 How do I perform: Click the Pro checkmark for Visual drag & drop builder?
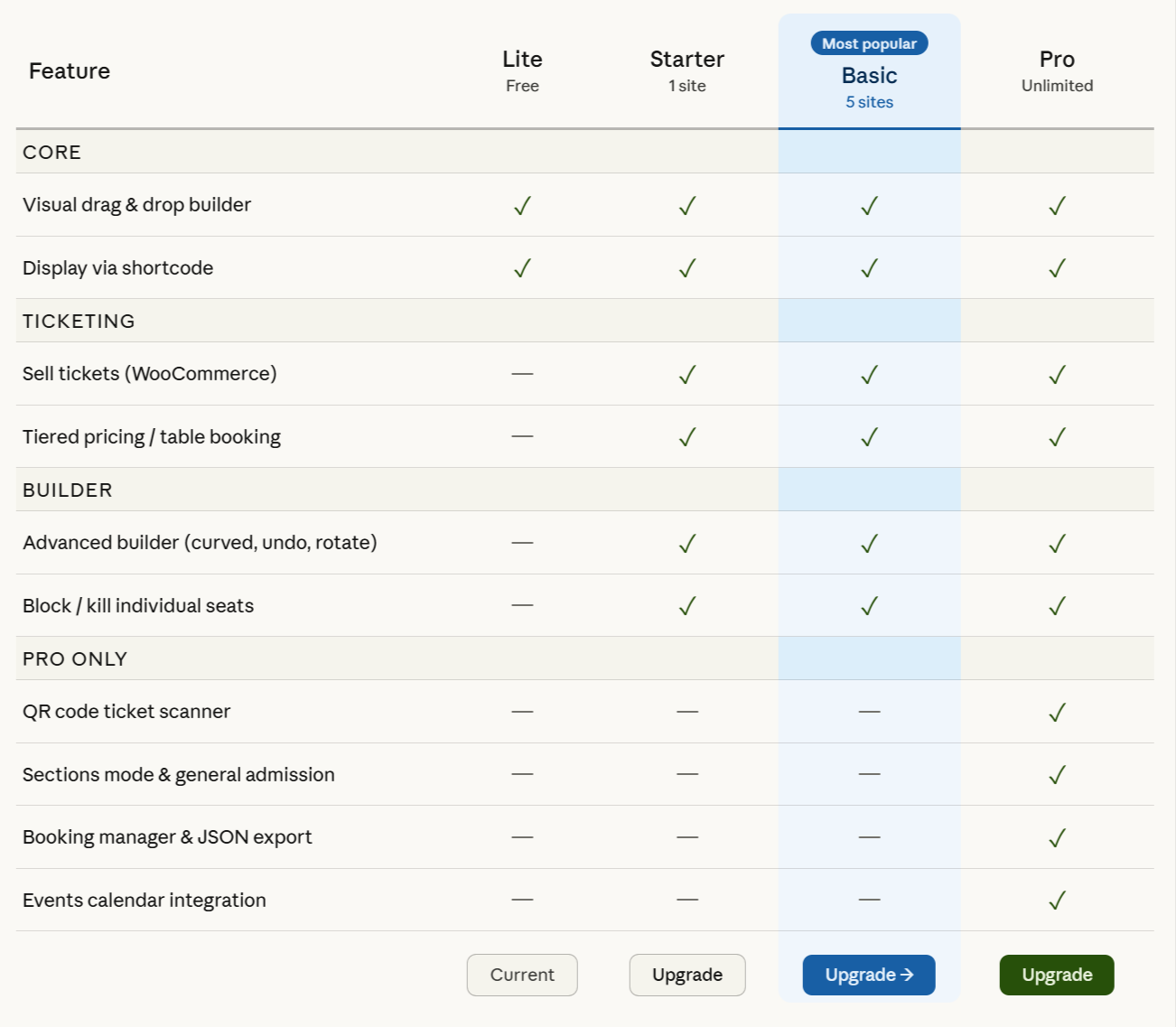pos(1057,206)
